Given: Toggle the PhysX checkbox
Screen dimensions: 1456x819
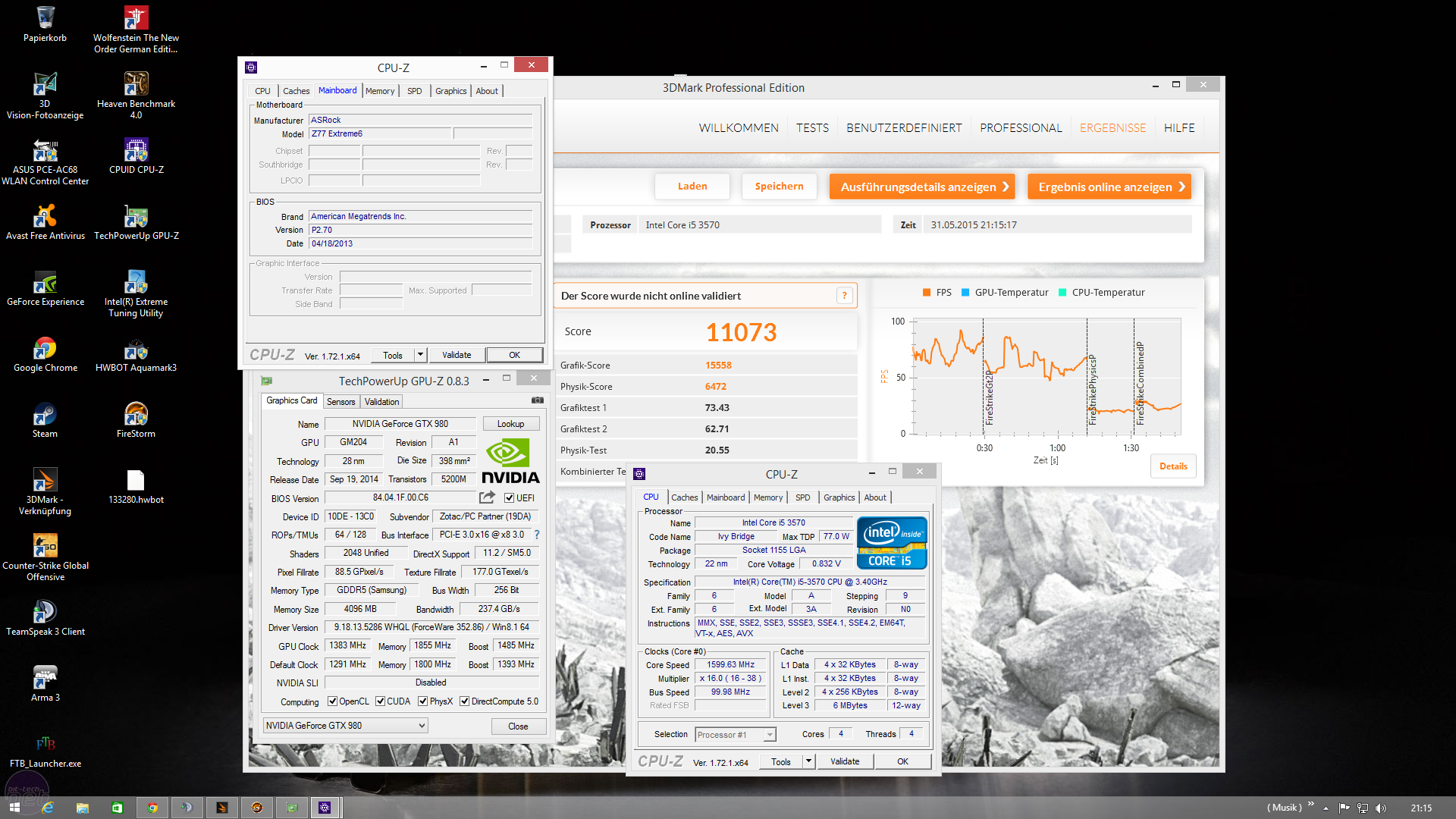Looking at the screenshot, I should coord(422,701).
